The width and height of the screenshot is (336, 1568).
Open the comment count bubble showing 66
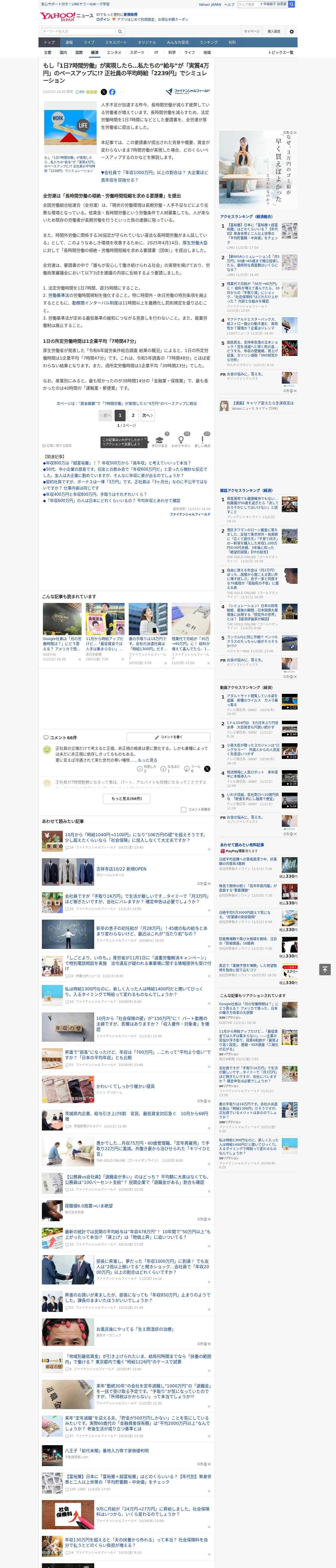click(80, 92)
